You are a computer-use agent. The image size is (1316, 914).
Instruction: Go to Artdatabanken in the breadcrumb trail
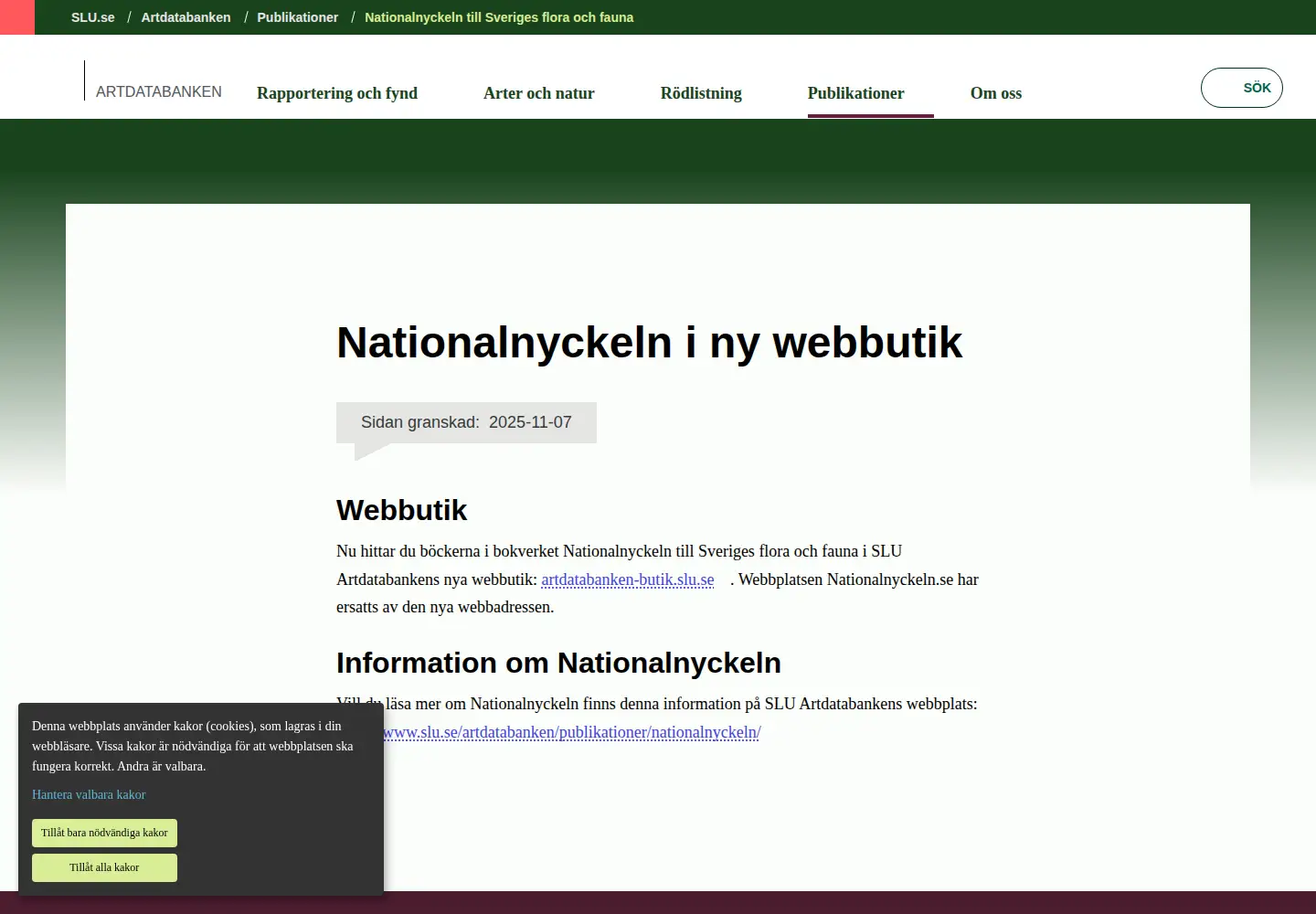[x=186, y=17]
